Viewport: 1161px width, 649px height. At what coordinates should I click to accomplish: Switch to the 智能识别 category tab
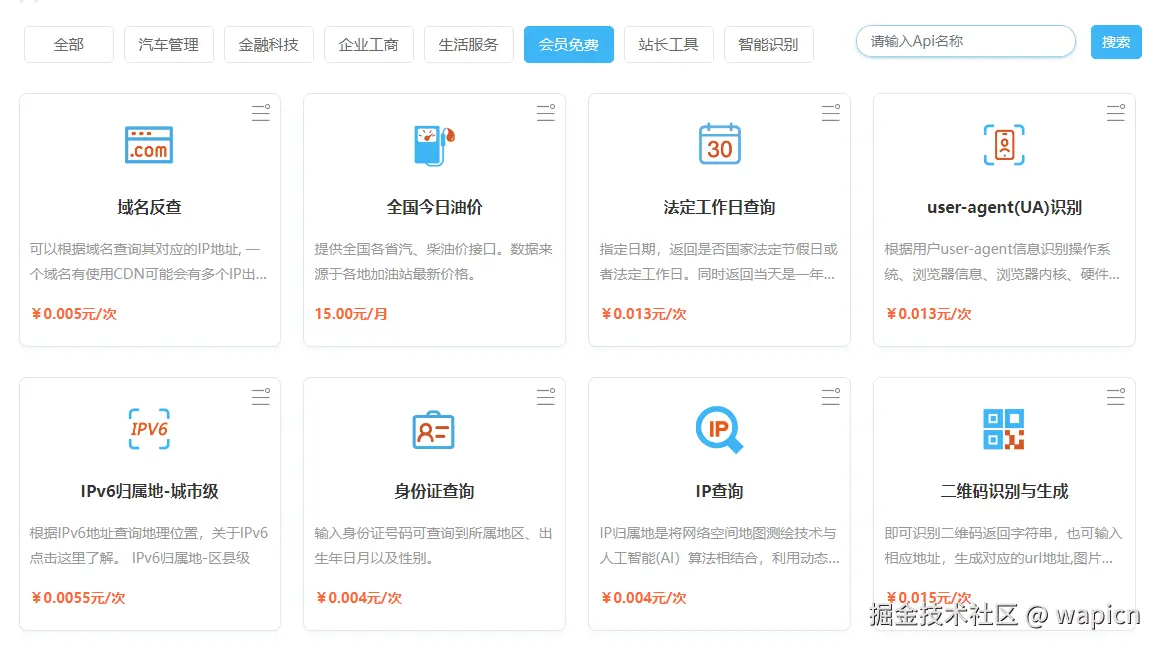point(768,44)
